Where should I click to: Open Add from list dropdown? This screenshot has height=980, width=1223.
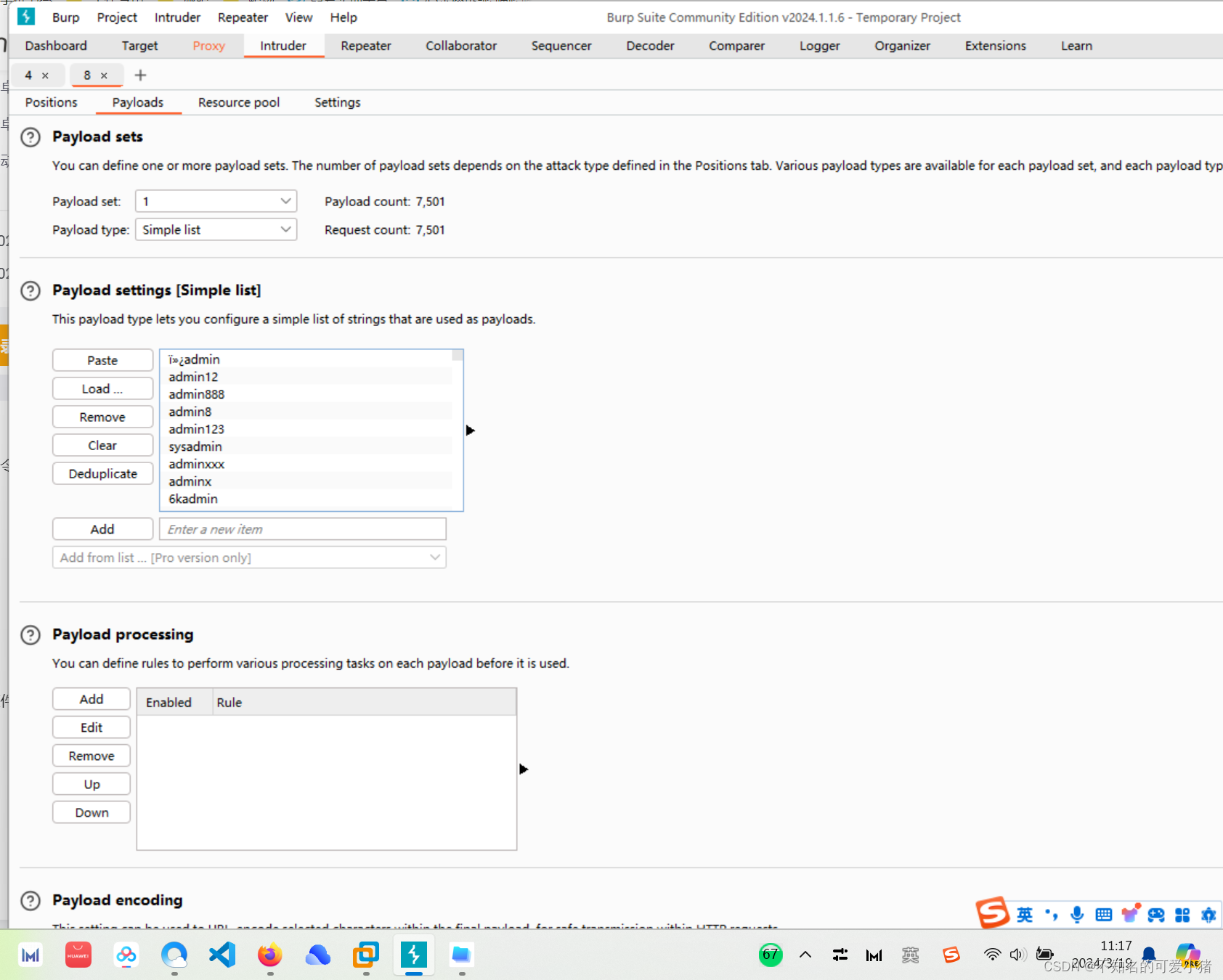(249, 558)
